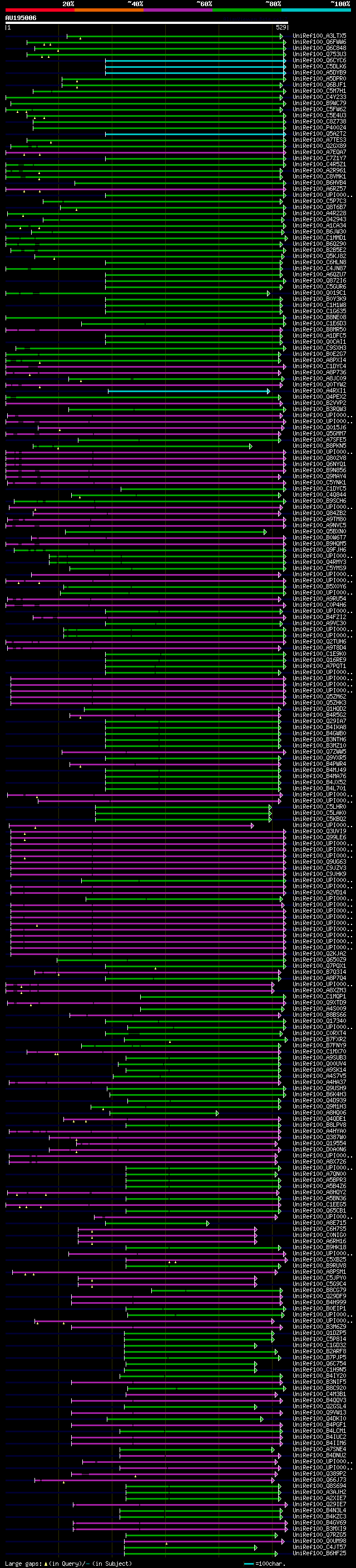
Task: Click the UniRef100_C5P7C3 label
Action: [319, 201]
